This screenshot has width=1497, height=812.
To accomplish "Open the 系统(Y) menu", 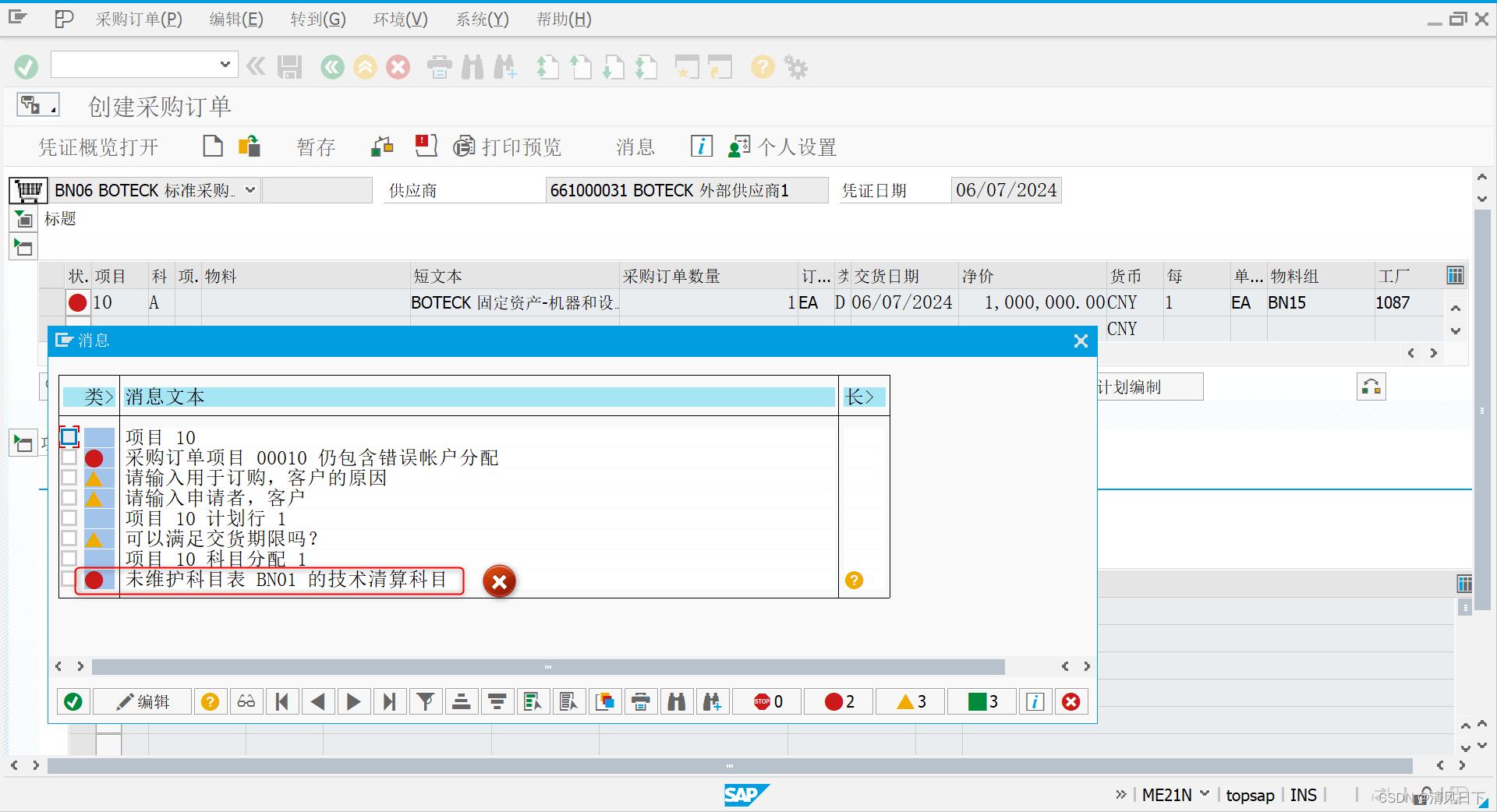I will (480, 19).
